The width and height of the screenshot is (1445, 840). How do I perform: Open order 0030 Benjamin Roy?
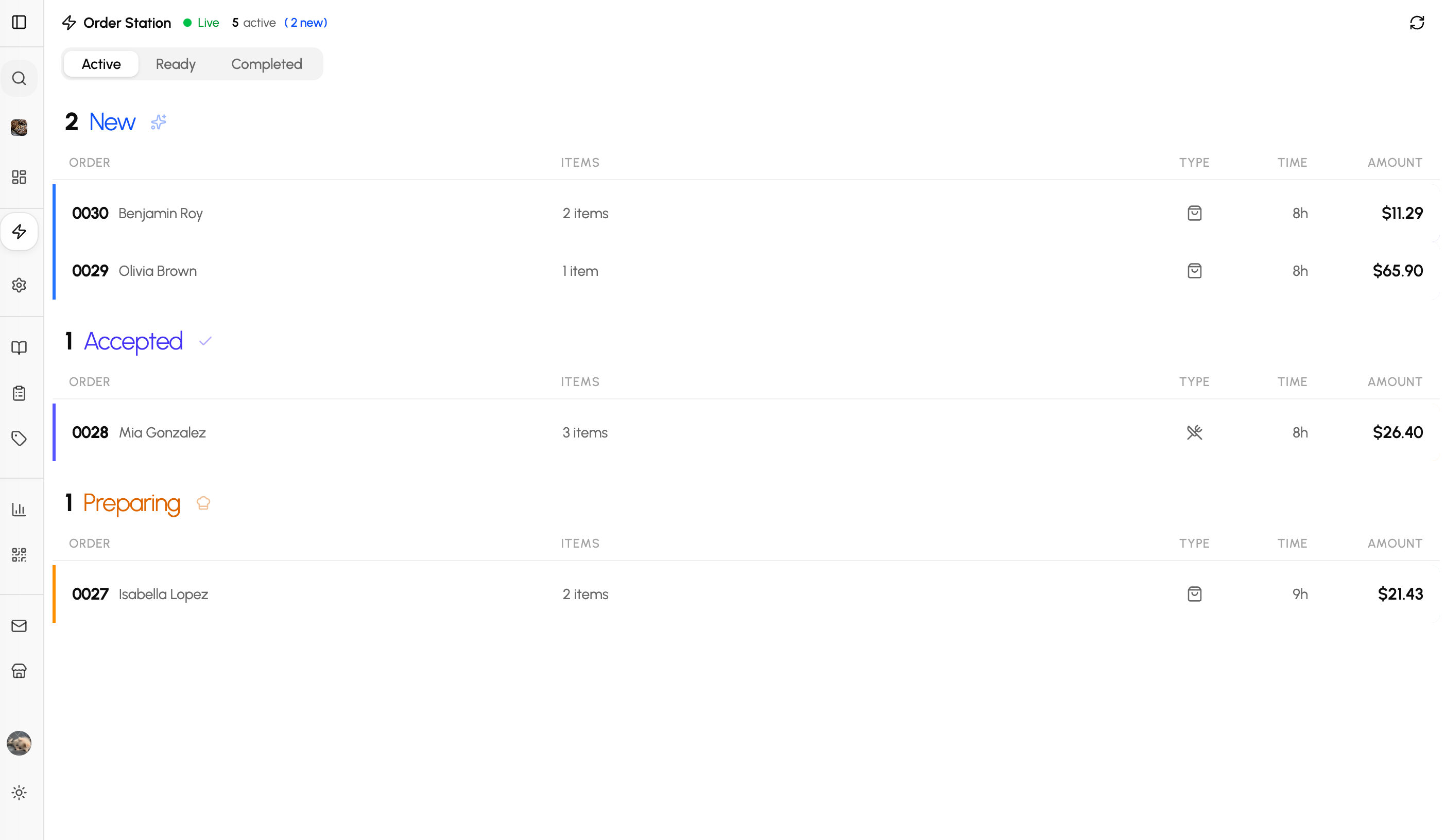point(161,214)
